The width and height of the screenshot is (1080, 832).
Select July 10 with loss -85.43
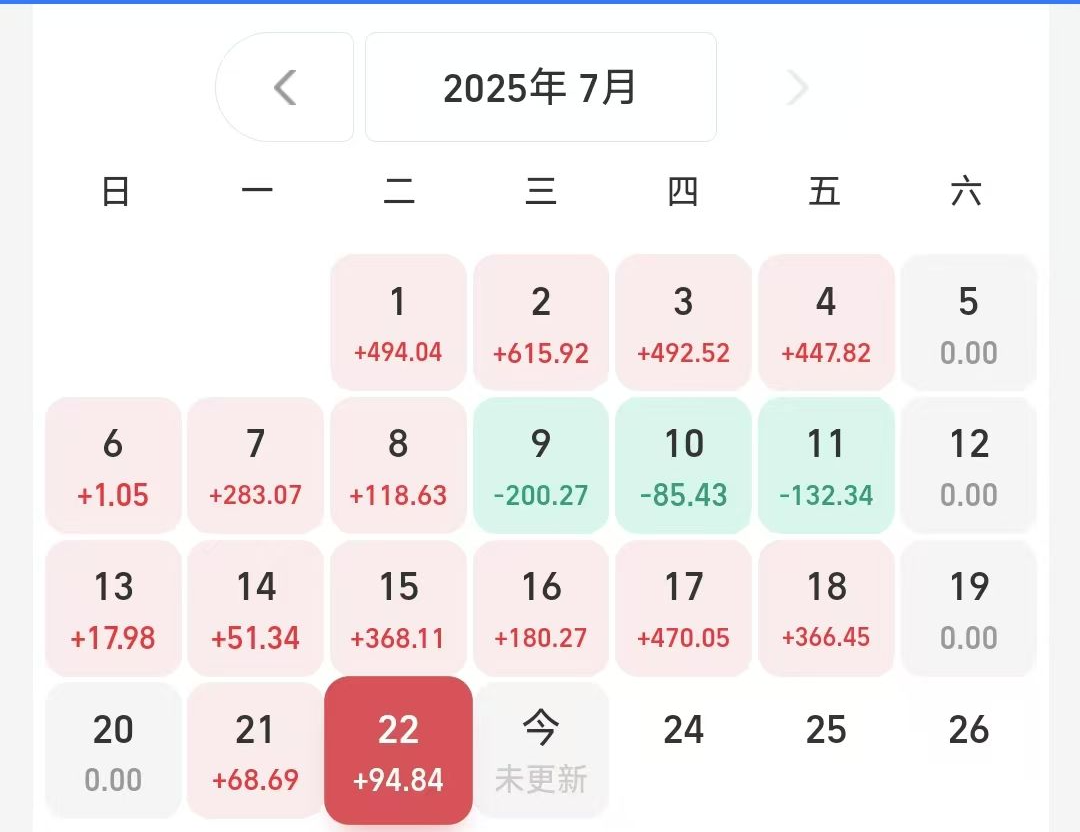683,464
